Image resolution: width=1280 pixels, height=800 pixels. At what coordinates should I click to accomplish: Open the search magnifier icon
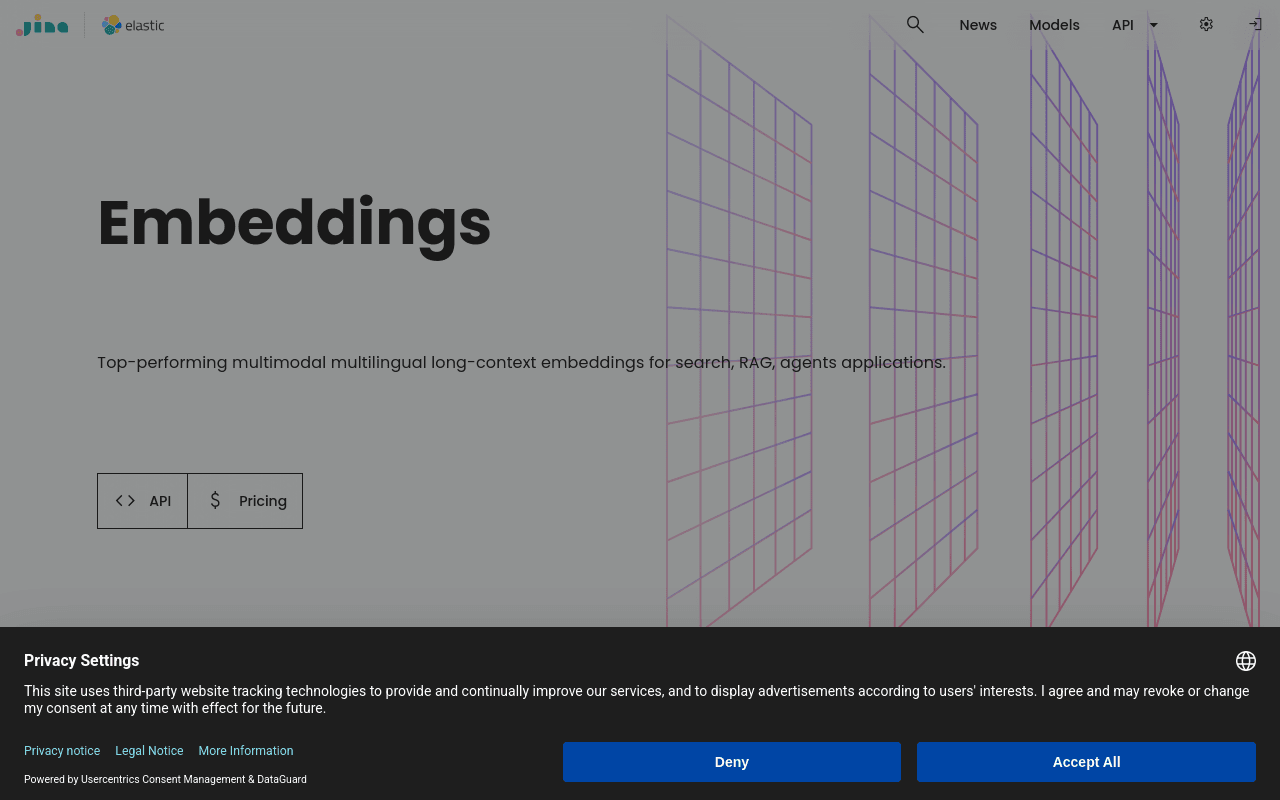[x=915, y=25]
